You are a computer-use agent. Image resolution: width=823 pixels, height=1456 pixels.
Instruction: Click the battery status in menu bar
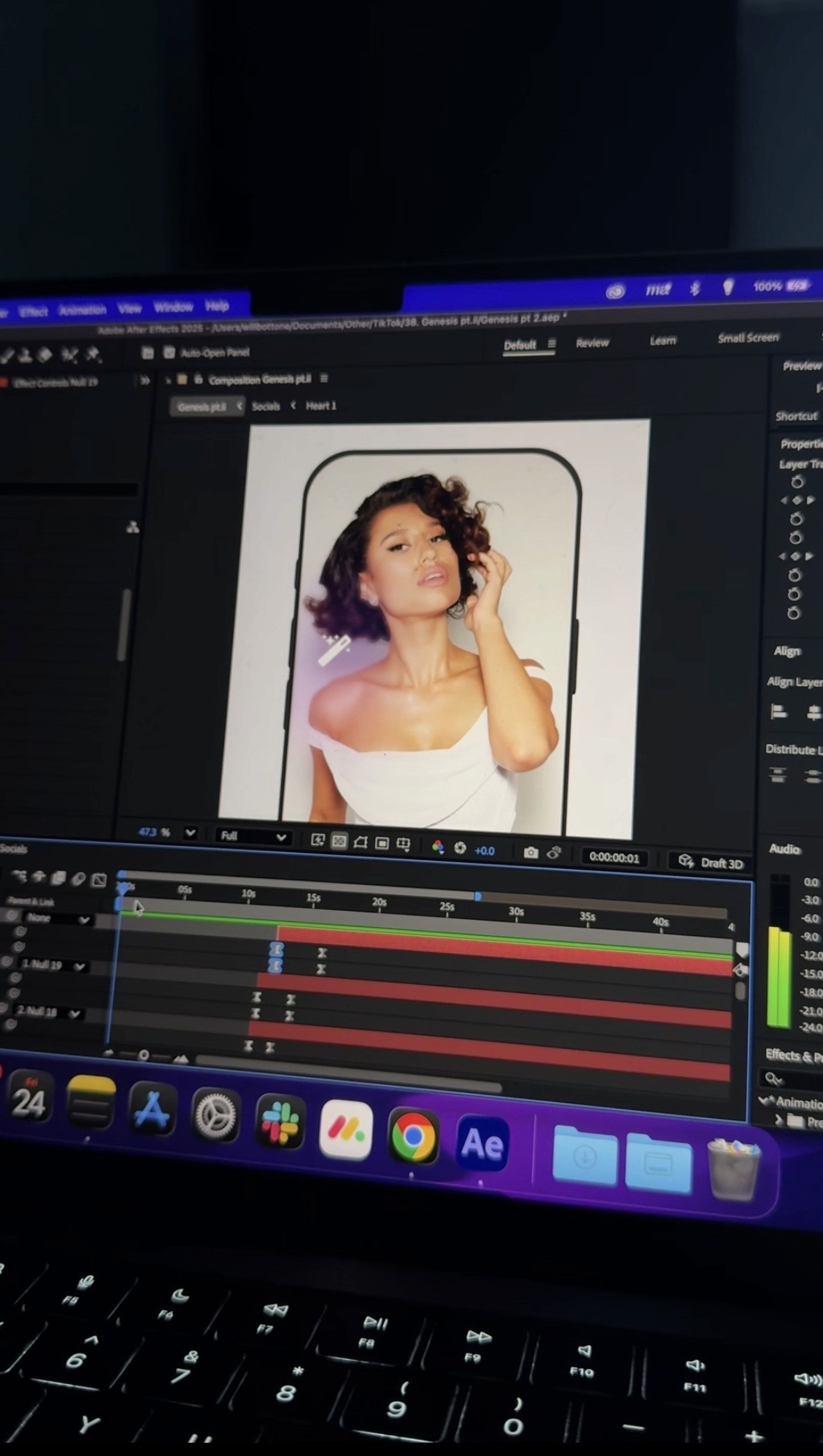click(x=781, y=286)
